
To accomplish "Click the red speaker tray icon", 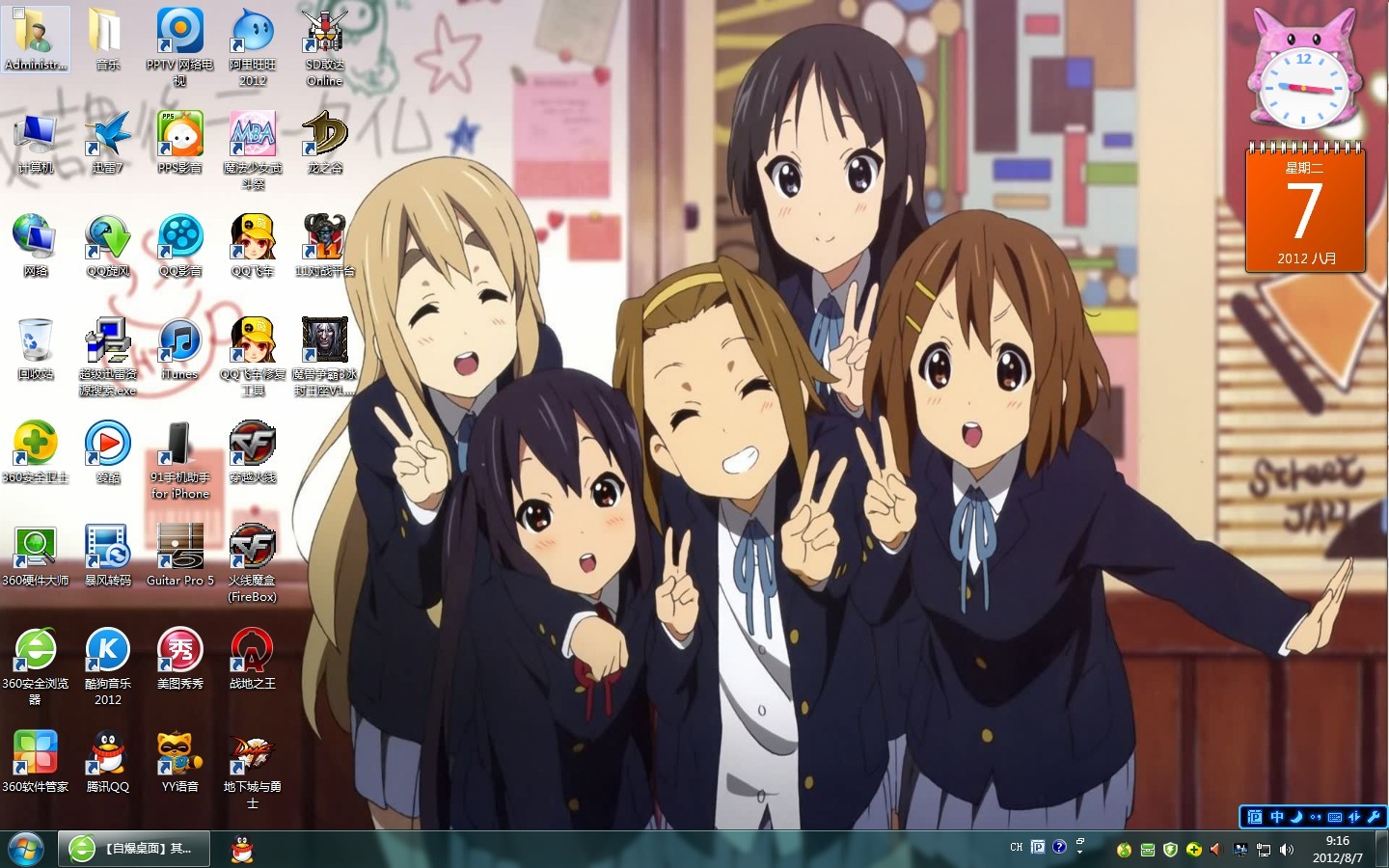I will [1215, 850].
